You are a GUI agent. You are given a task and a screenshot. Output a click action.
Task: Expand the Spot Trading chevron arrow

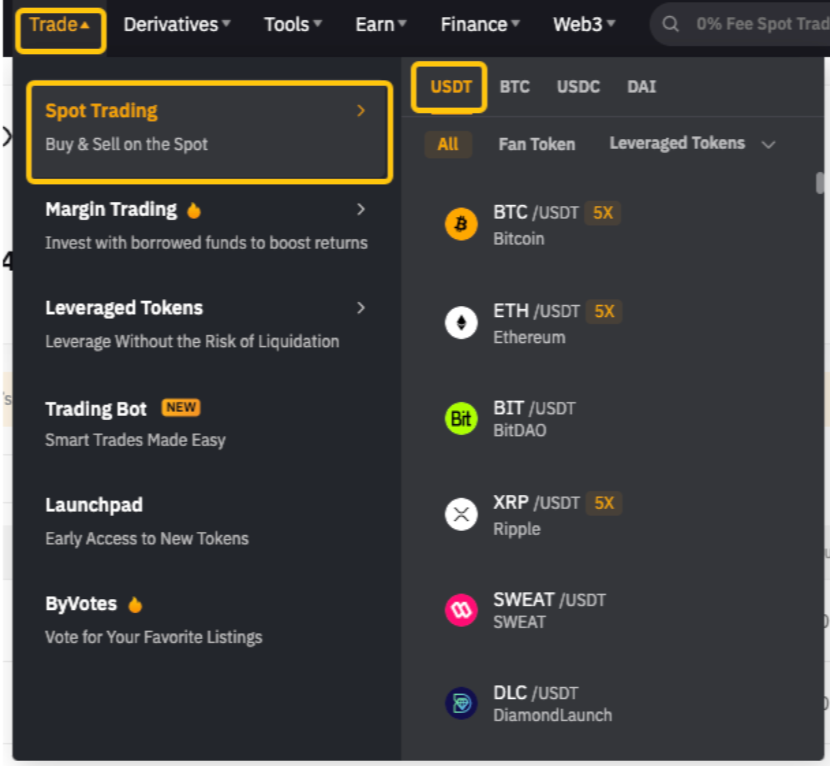(361, 111)
